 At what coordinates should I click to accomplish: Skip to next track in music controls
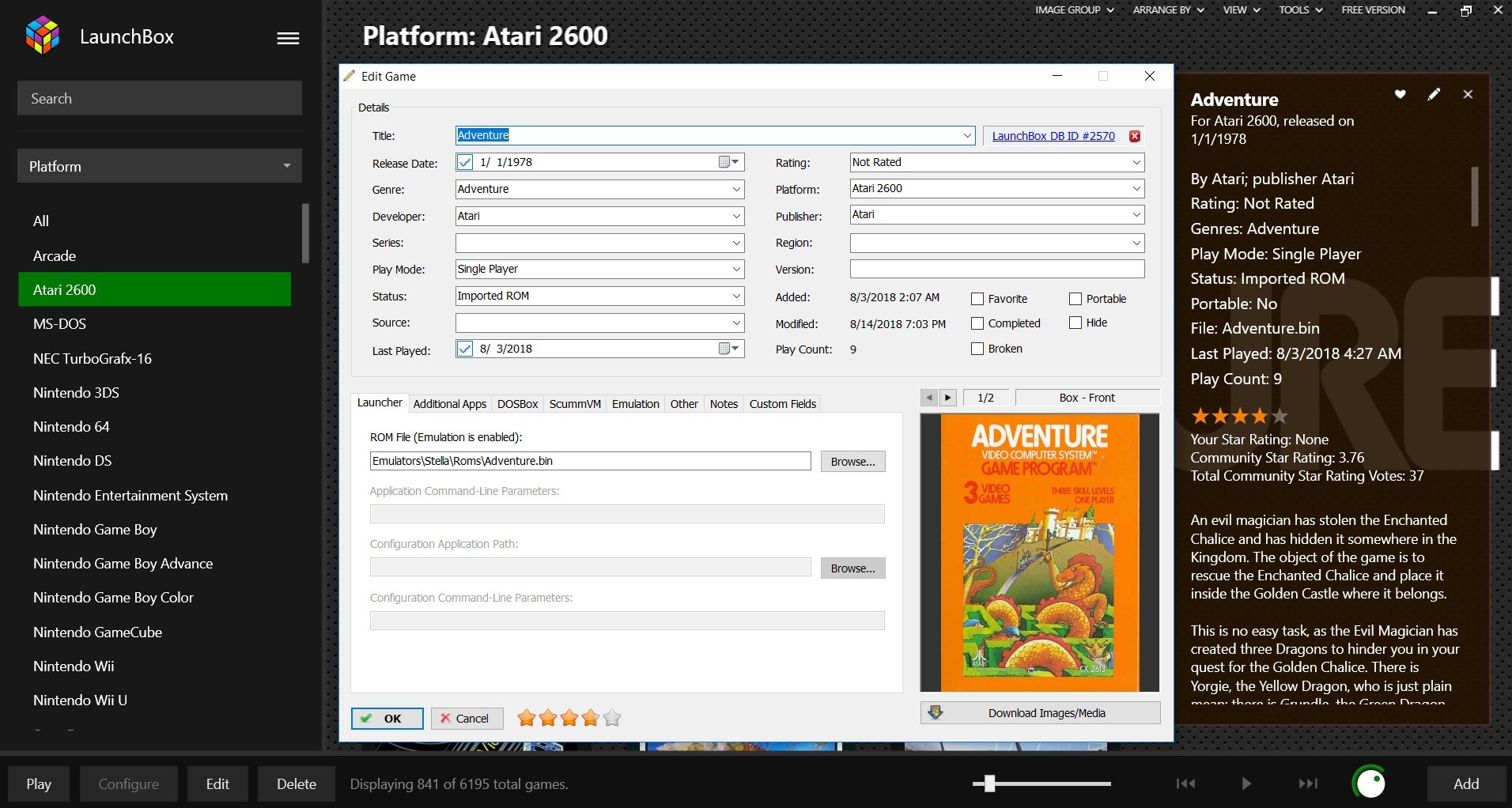(x=1308, y=783)
